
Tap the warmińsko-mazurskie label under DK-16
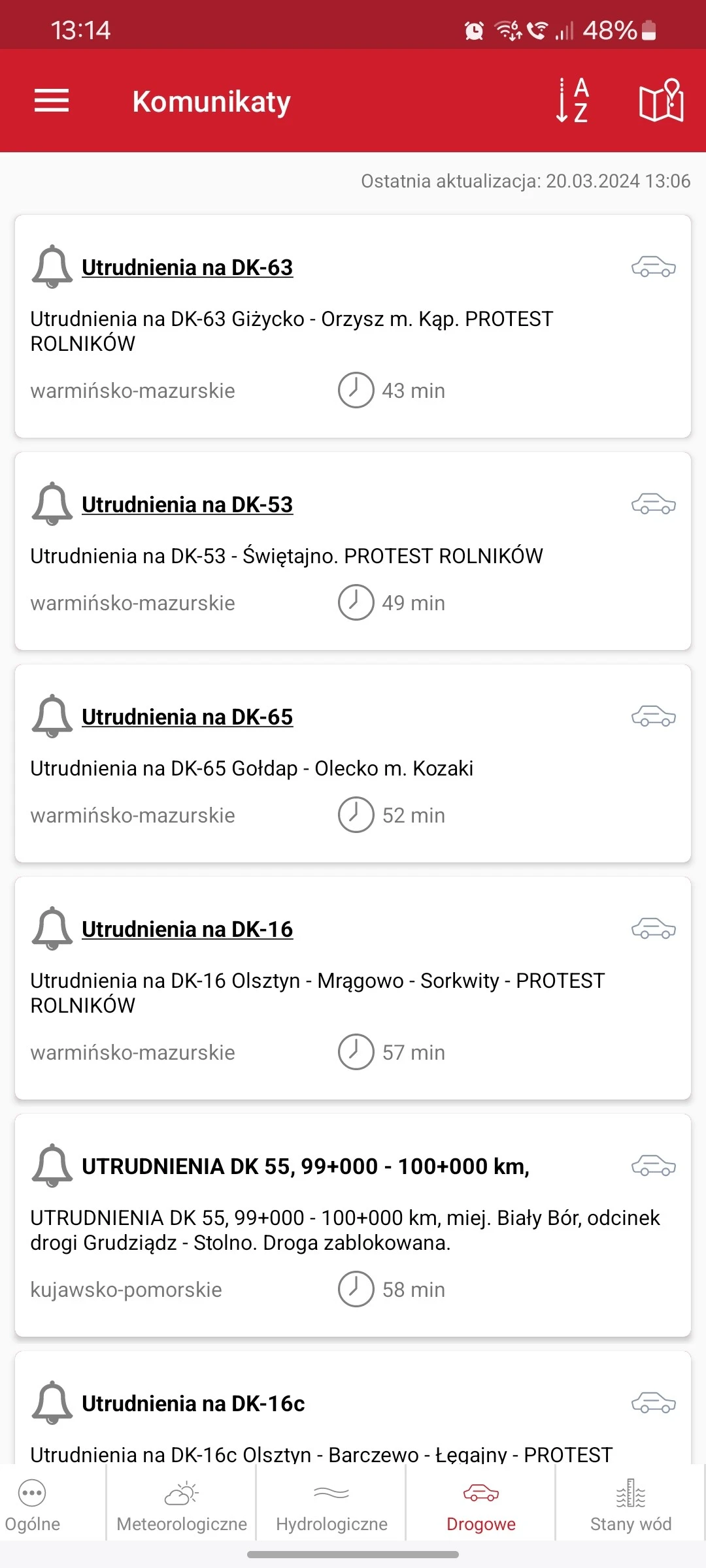(133, 1052)
